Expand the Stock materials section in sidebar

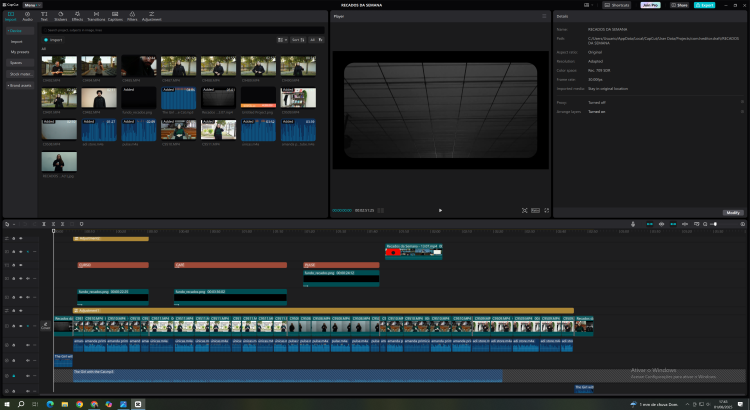[20, 73]
